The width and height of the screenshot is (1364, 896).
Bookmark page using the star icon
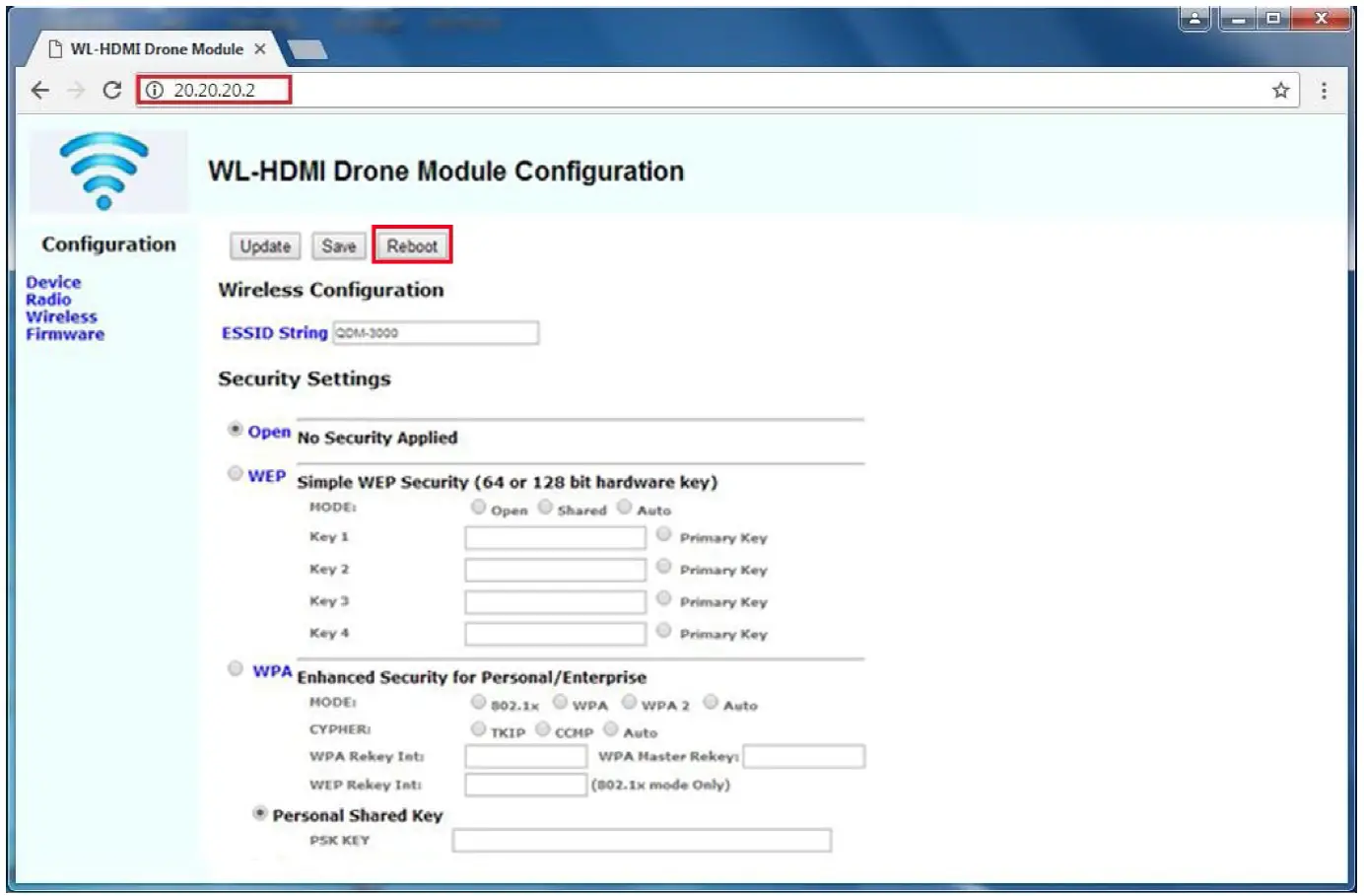tap(1280, 91)
